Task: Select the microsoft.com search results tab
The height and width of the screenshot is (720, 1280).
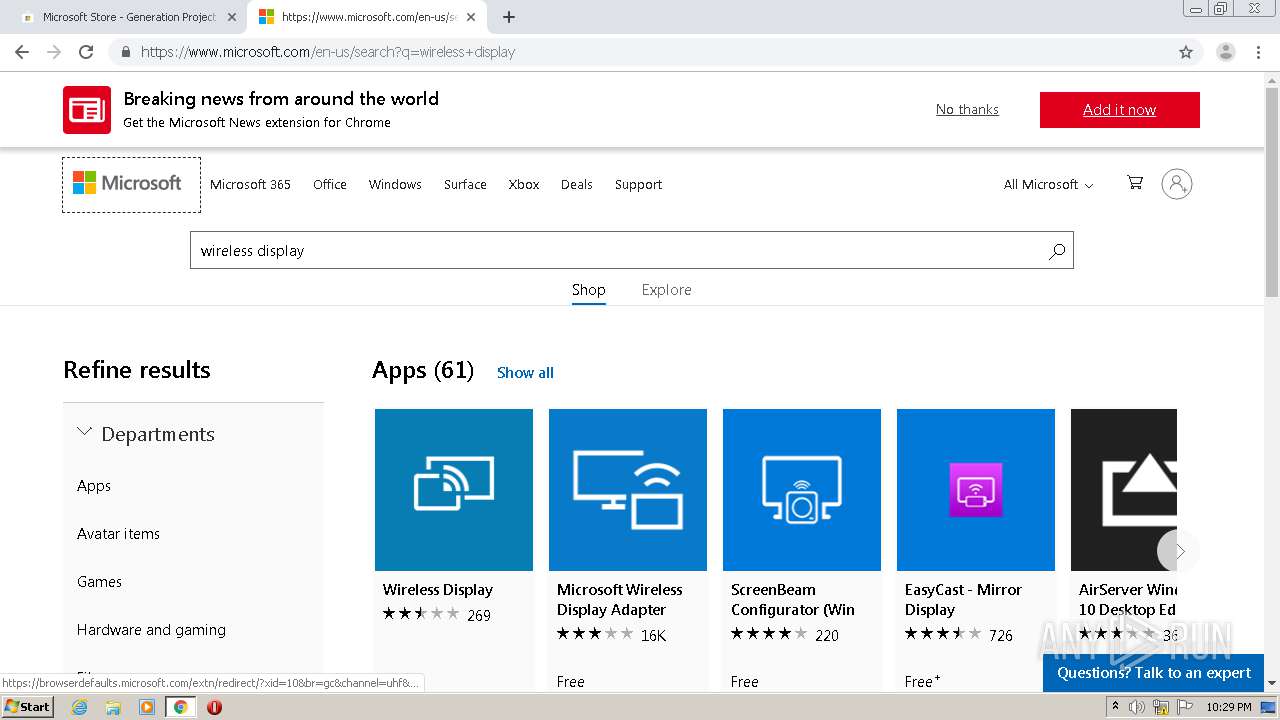Action: [x=366, y=17]
